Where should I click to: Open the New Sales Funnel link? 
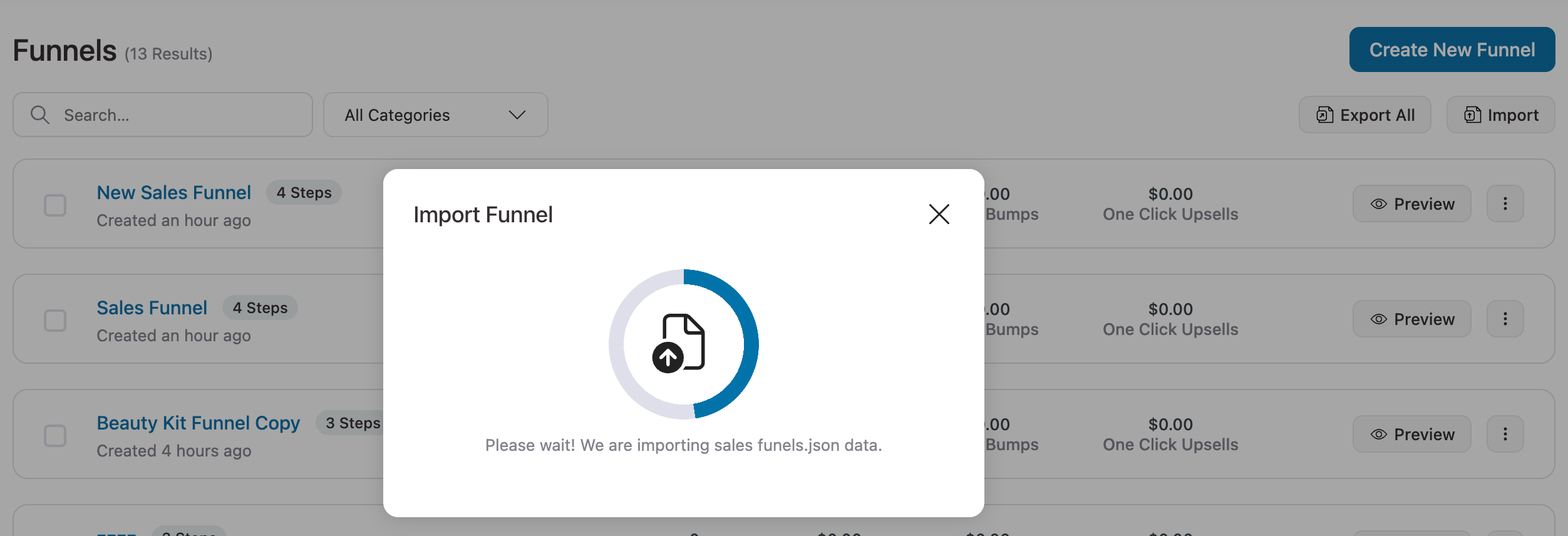tap(173, 192)
